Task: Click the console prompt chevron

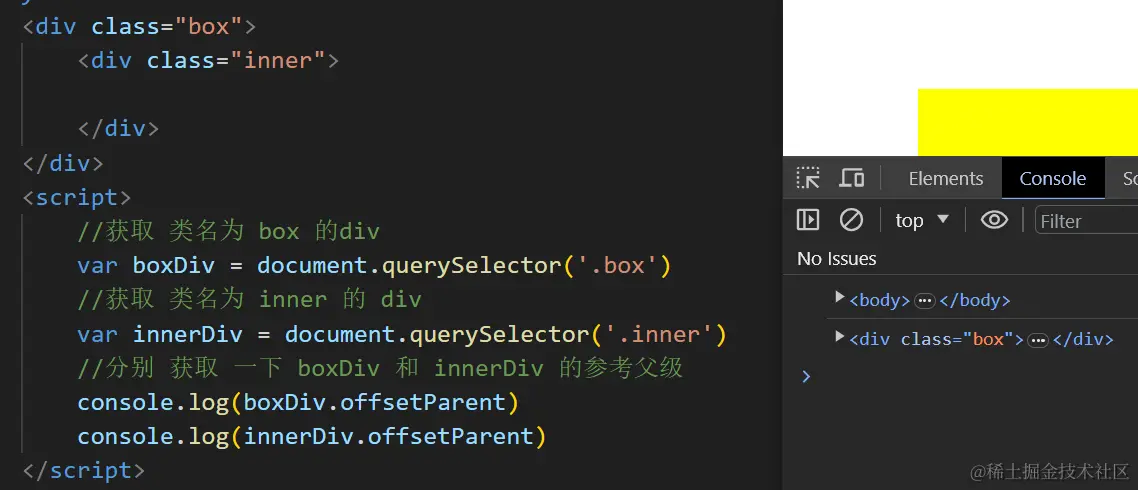Action: (806, 376)
